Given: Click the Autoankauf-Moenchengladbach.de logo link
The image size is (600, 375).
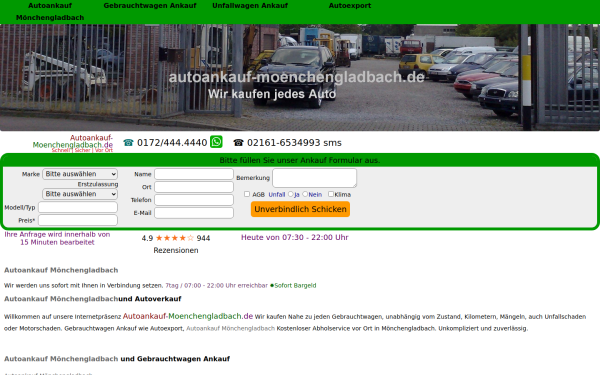Looking at the screenshot, I should [x=73, y=143].
